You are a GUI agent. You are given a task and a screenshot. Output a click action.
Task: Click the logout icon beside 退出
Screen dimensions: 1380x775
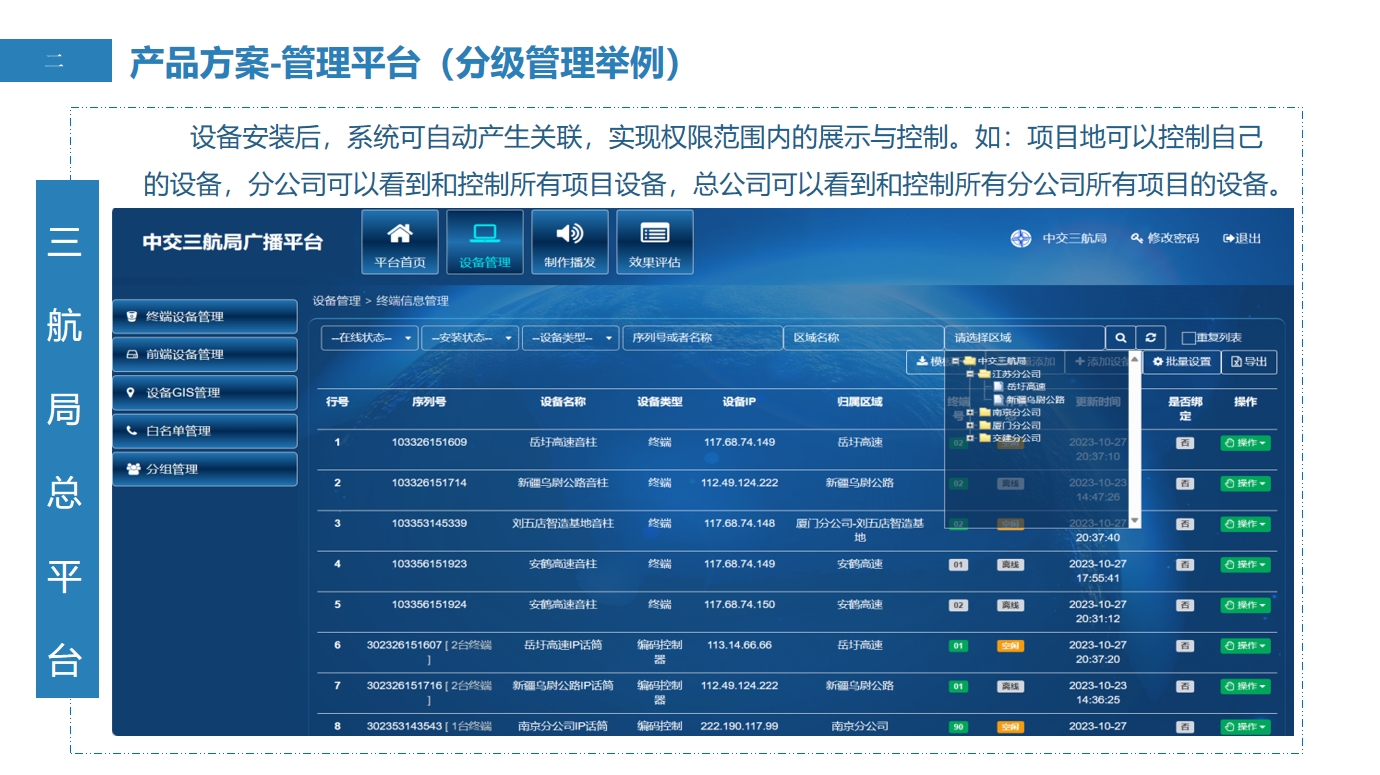coord(1229,238)
